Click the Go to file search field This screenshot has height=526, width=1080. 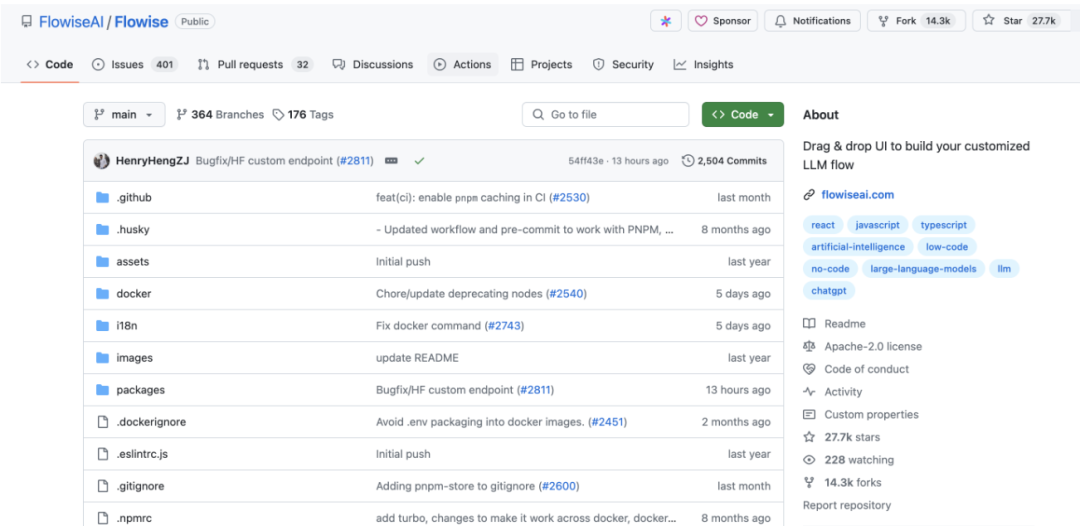coord(605,115)
